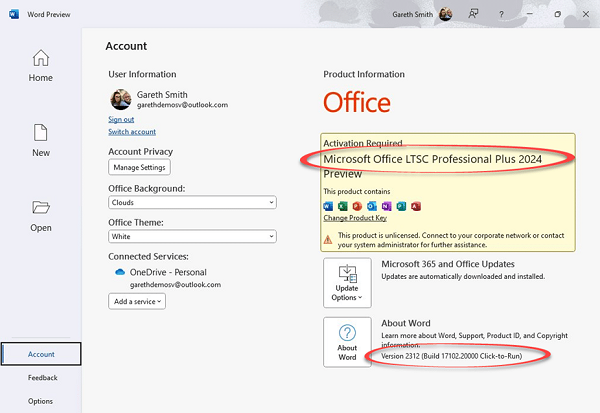Open the Update Options button
Image resolution: width=600 pixels, height=413 pixels.
coord(347,282)
